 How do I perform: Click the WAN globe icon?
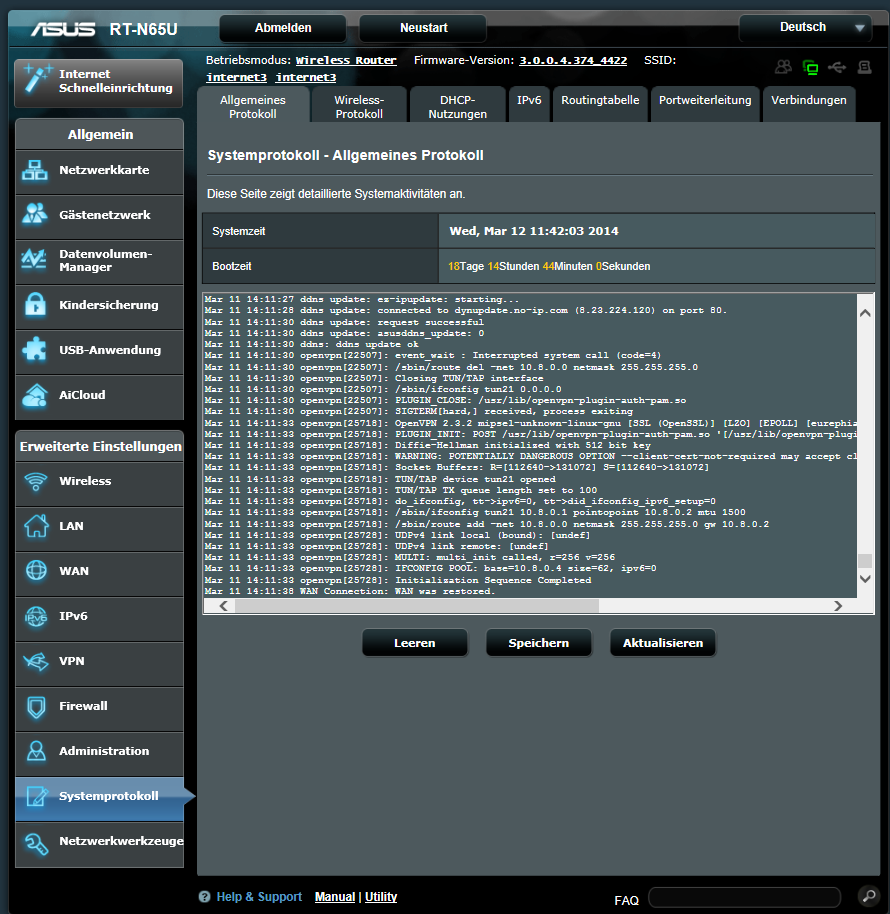36,571
